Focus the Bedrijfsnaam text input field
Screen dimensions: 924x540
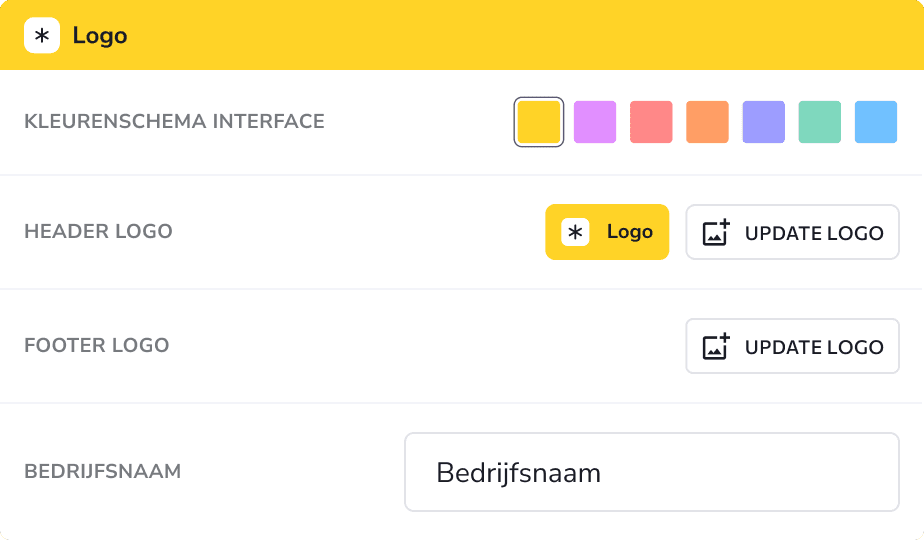coord(652,472)
